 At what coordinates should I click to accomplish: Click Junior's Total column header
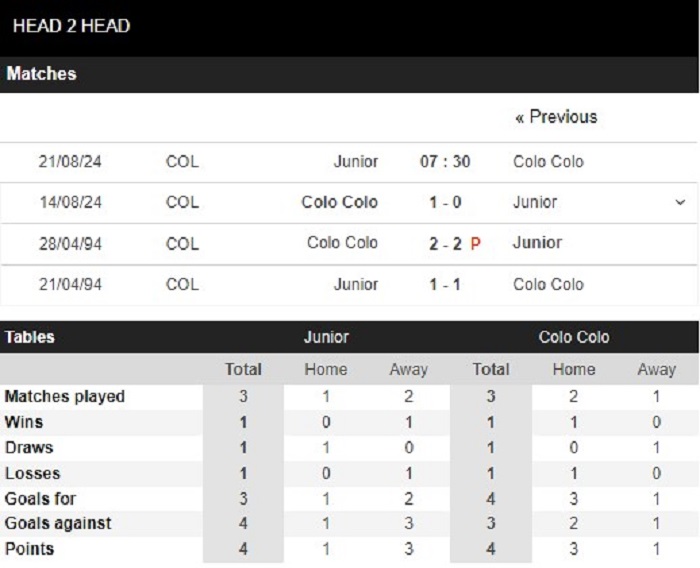(x=243, y=369)
